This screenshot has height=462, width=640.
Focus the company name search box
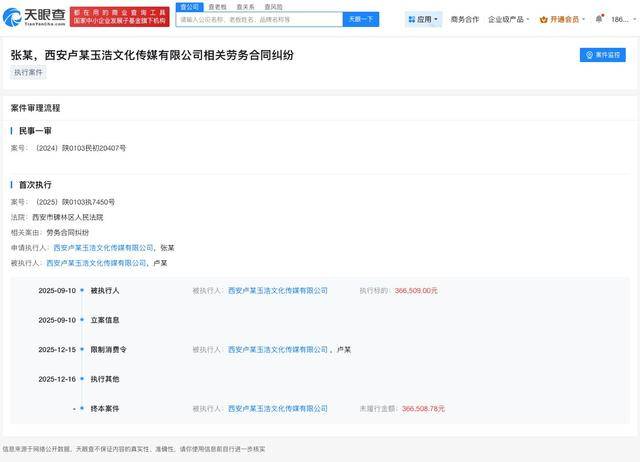pyautogui.click(x=259, y=19)
